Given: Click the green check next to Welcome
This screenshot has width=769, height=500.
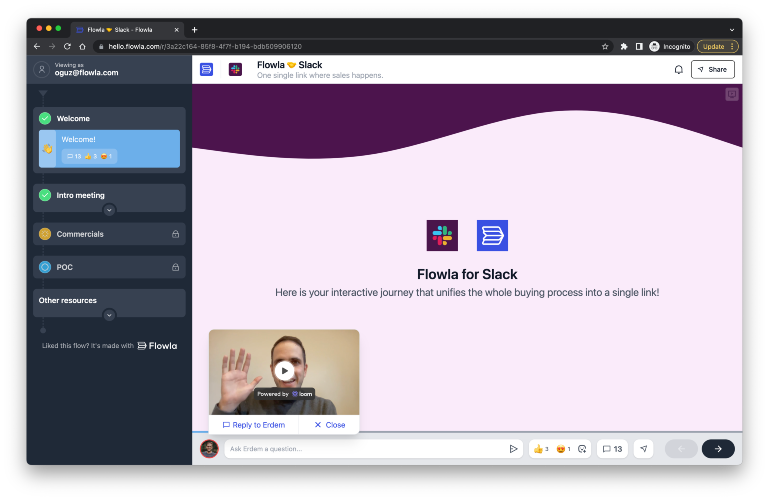Looking at the screenshot, I should pos(45,119).
